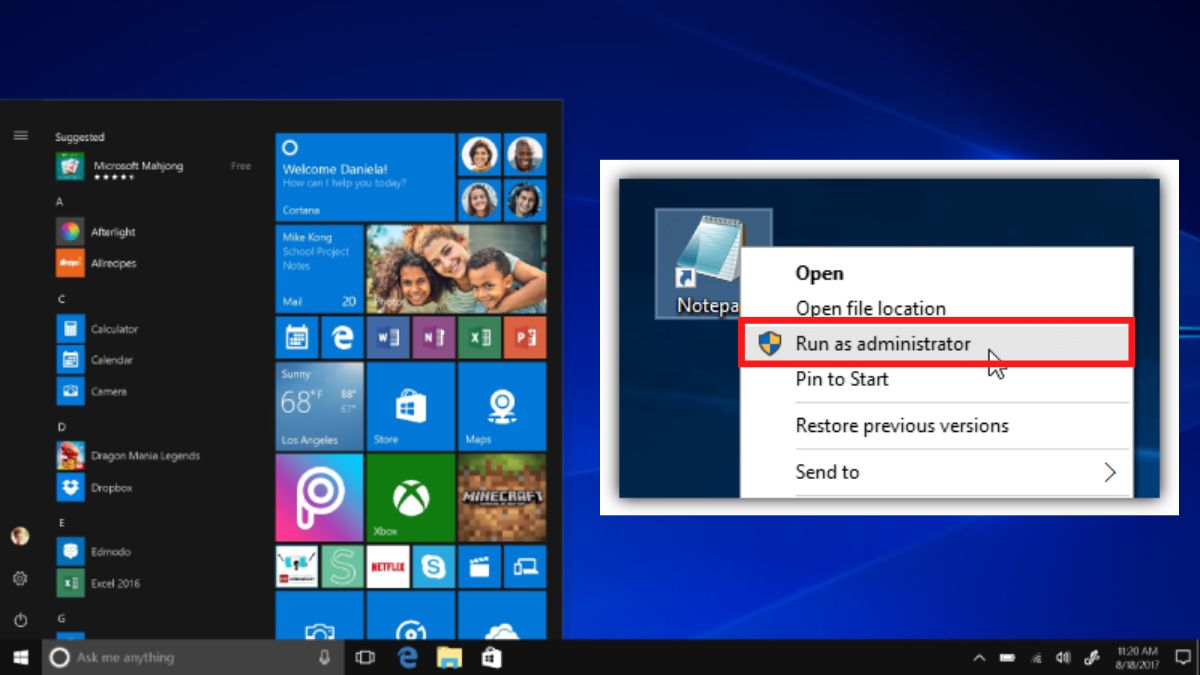Select the Notepad shortcut icon
This screenshot has height=675, width=1200.
713,263
